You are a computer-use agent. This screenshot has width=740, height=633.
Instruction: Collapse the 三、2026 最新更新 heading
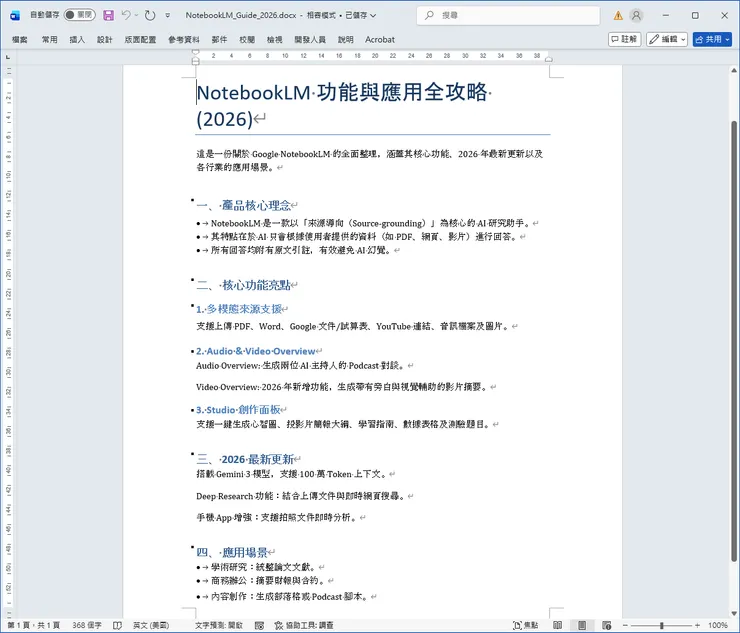click(193, 454)
